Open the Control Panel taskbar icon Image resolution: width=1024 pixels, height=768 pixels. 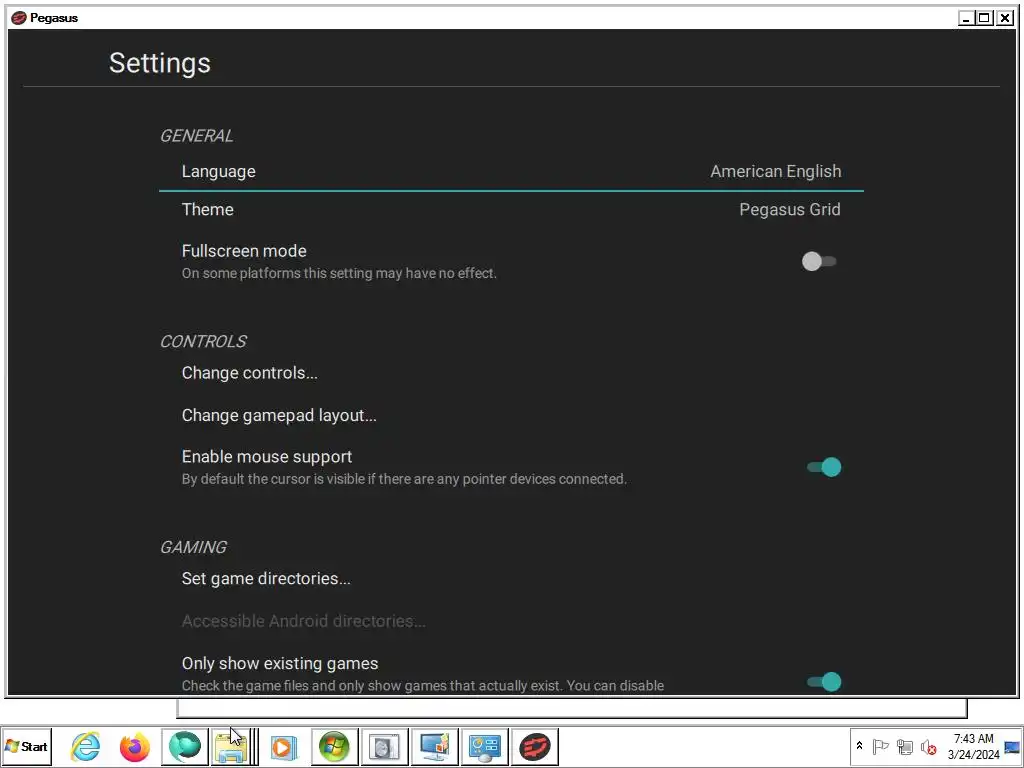(485, 746)
